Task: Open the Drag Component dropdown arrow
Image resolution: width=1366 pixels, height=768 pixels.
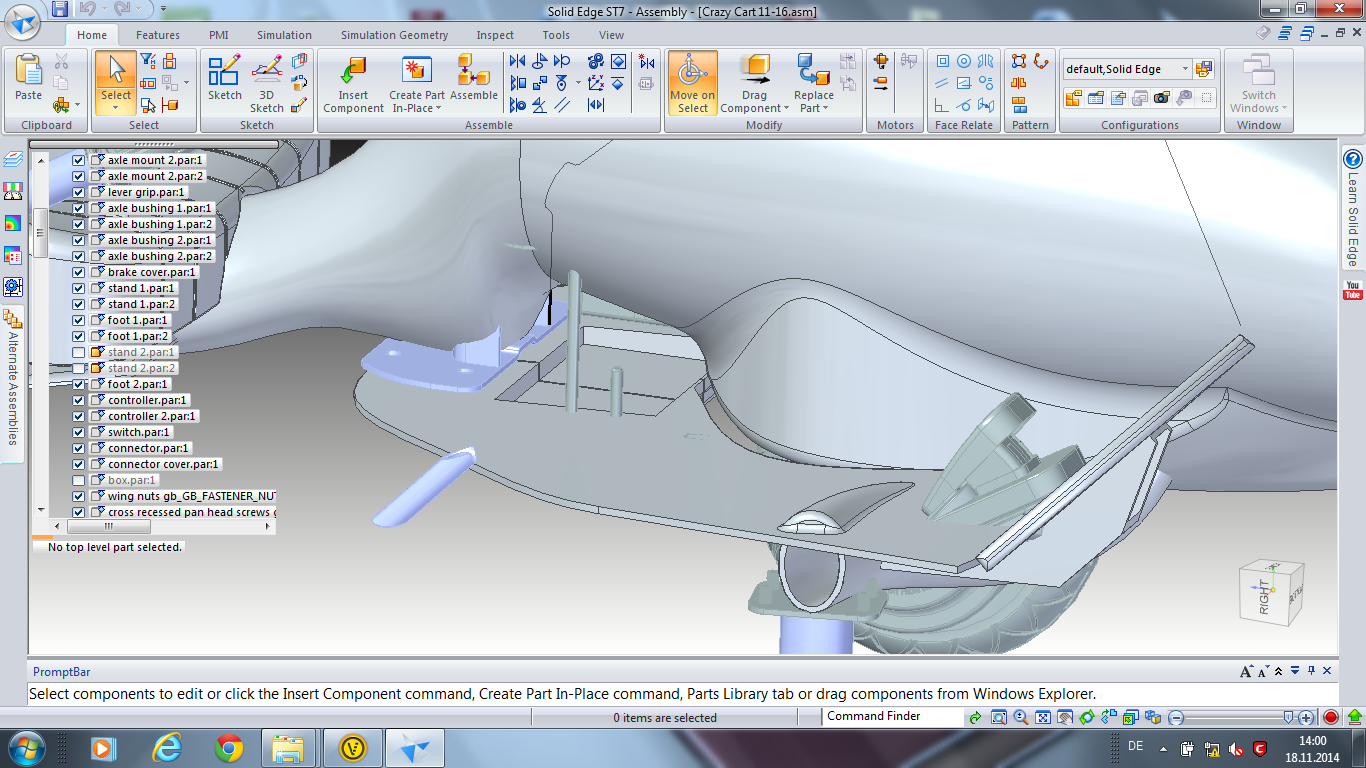Action: [x=786, y=108]
